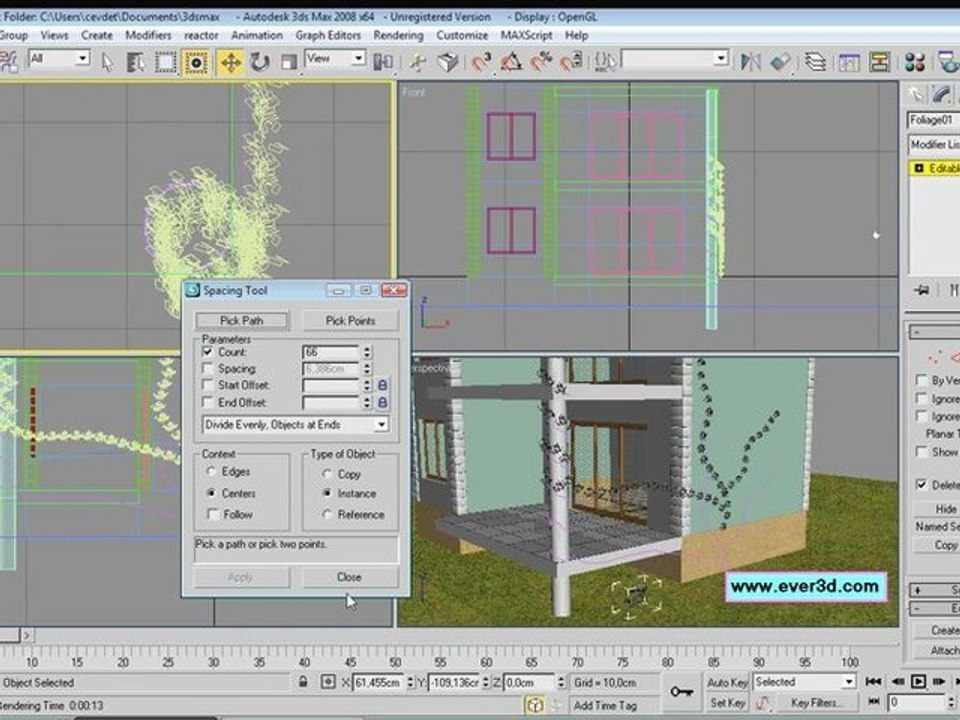Open the Rendering menu
This screenshot has height=720, width=960.
coord(399,36)
